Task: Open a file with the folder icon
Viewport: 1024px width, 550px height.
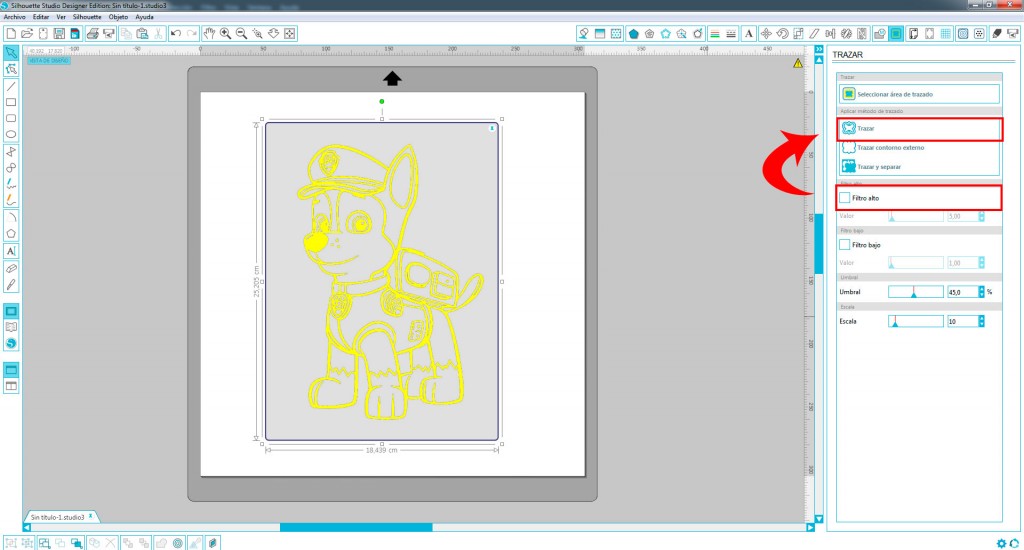Action: [x=27, y=33]
